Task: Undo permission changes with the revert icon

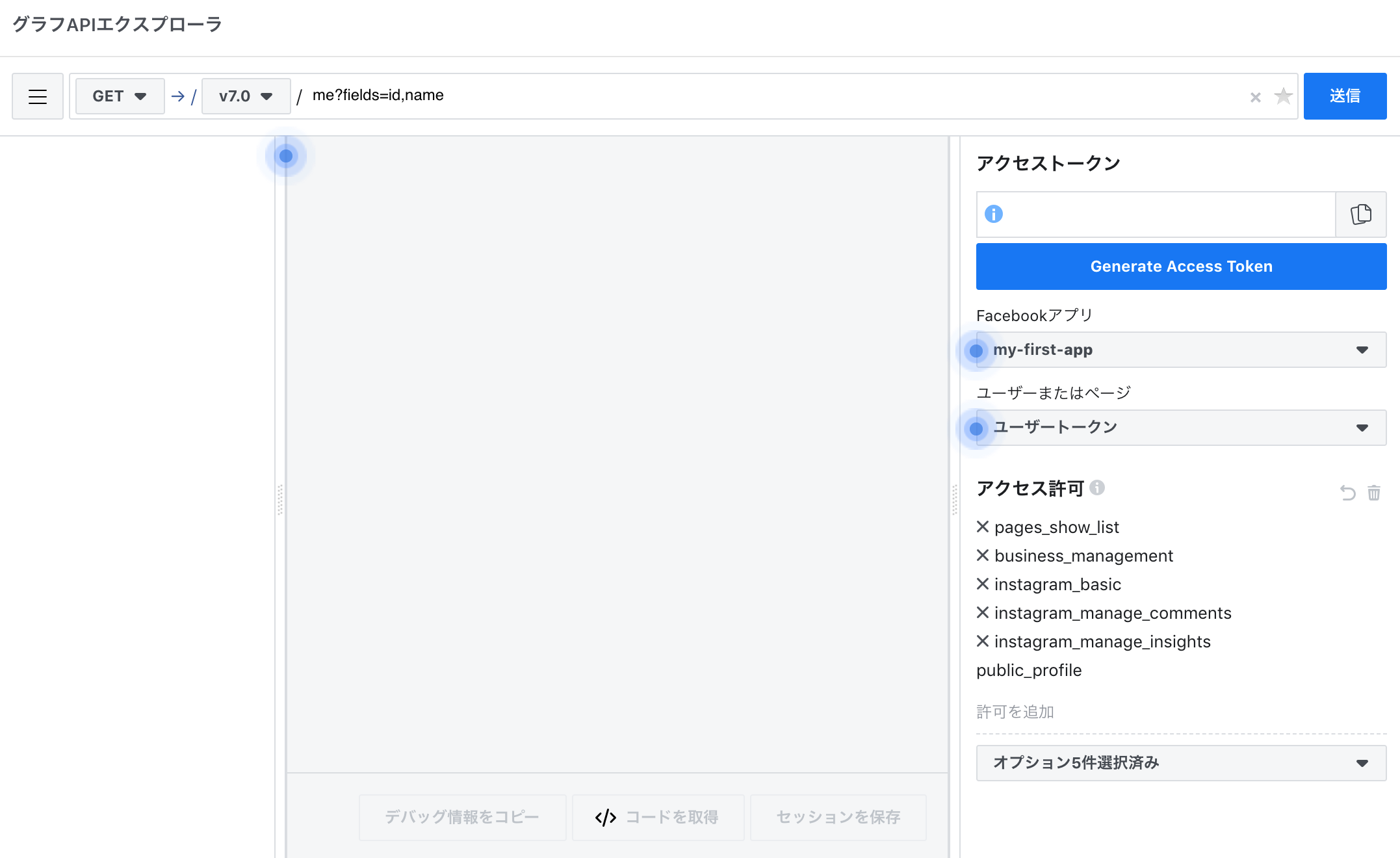Action: tap(1345, 493)
